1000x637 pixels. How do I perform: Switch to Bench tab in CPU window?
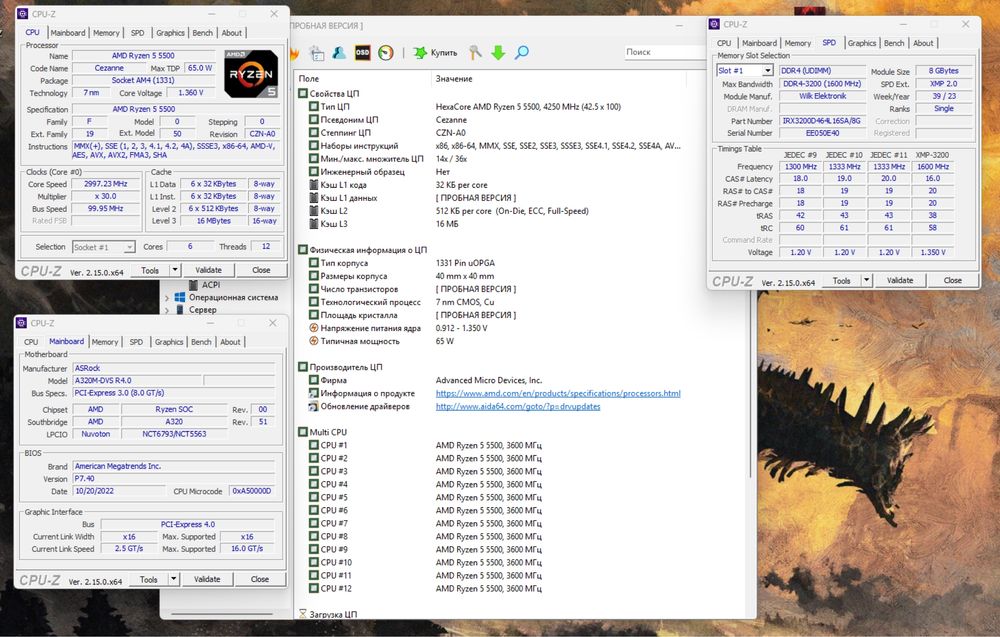202,33
